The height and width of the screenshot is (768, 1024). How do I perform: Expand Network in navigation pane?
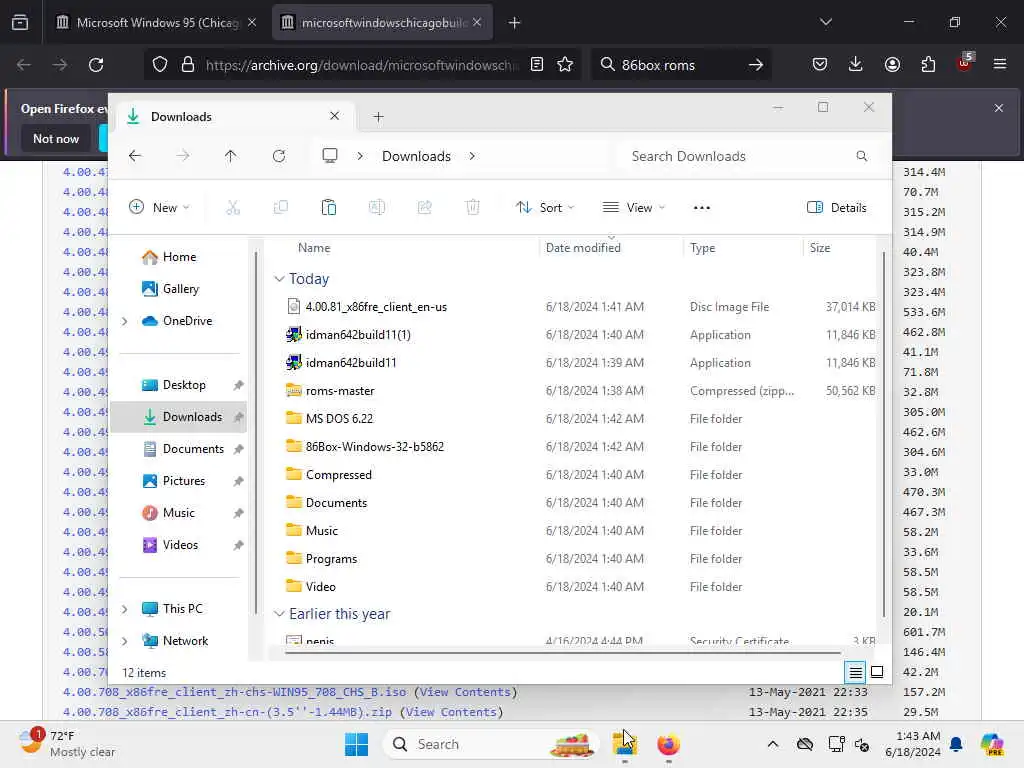(x=125, y=641)
